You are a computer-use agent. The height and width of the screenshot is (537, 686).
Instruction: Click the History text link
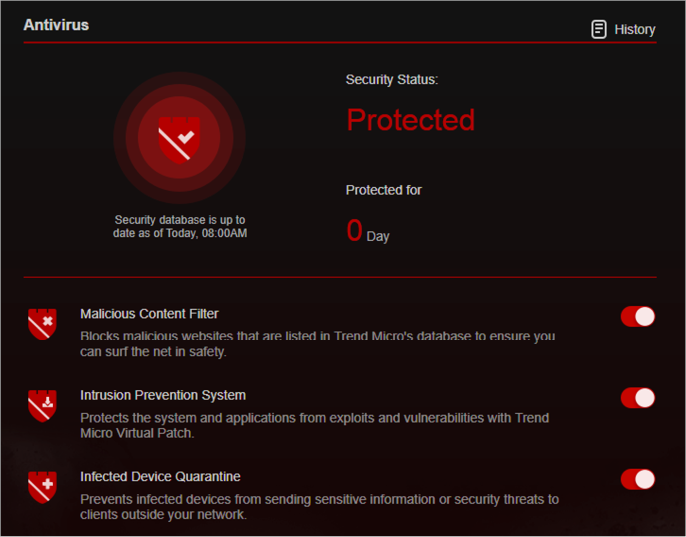tap(635, 29)
